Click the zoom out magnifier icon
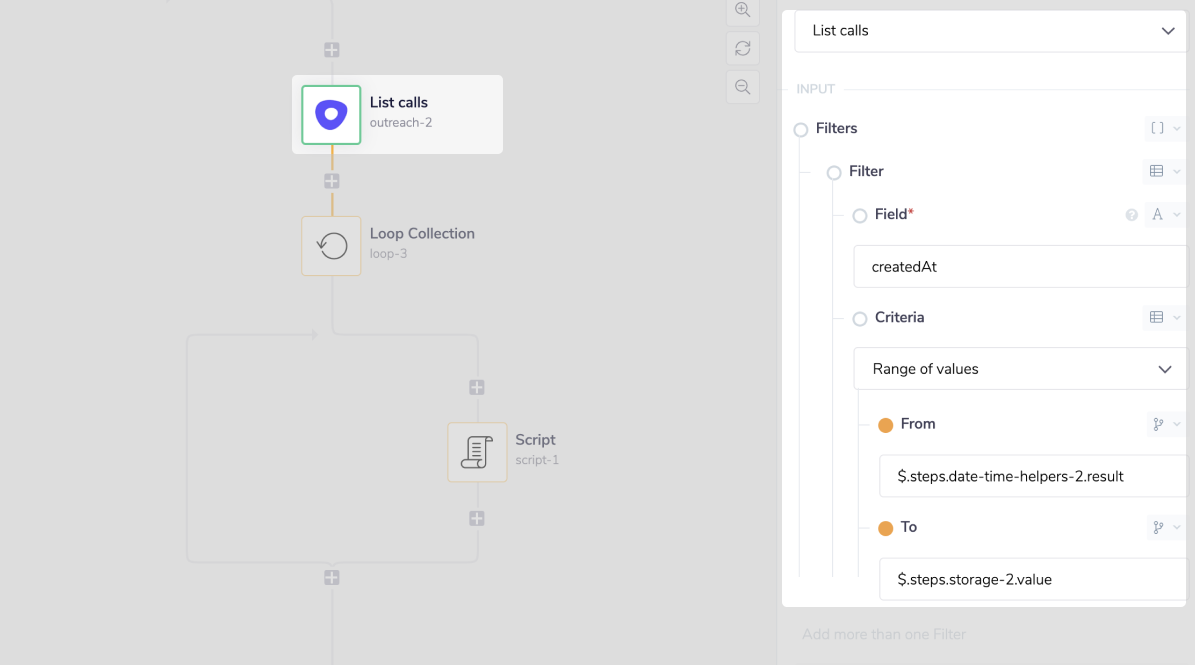 742,87
